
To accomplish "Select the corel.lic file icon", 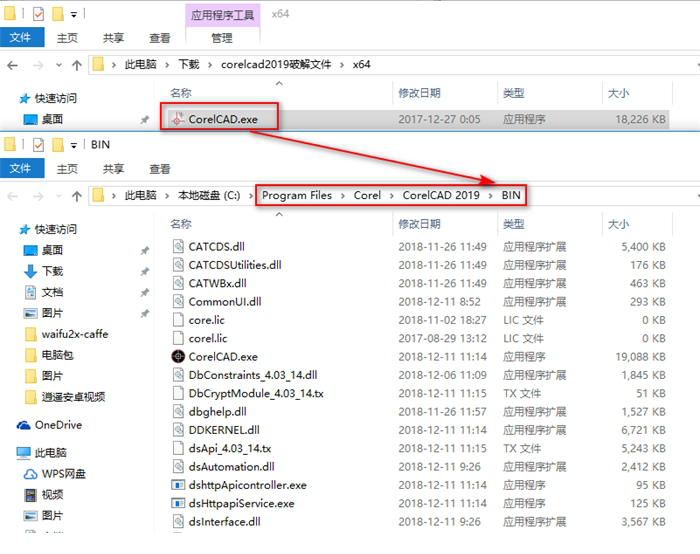I will (178, 338).
